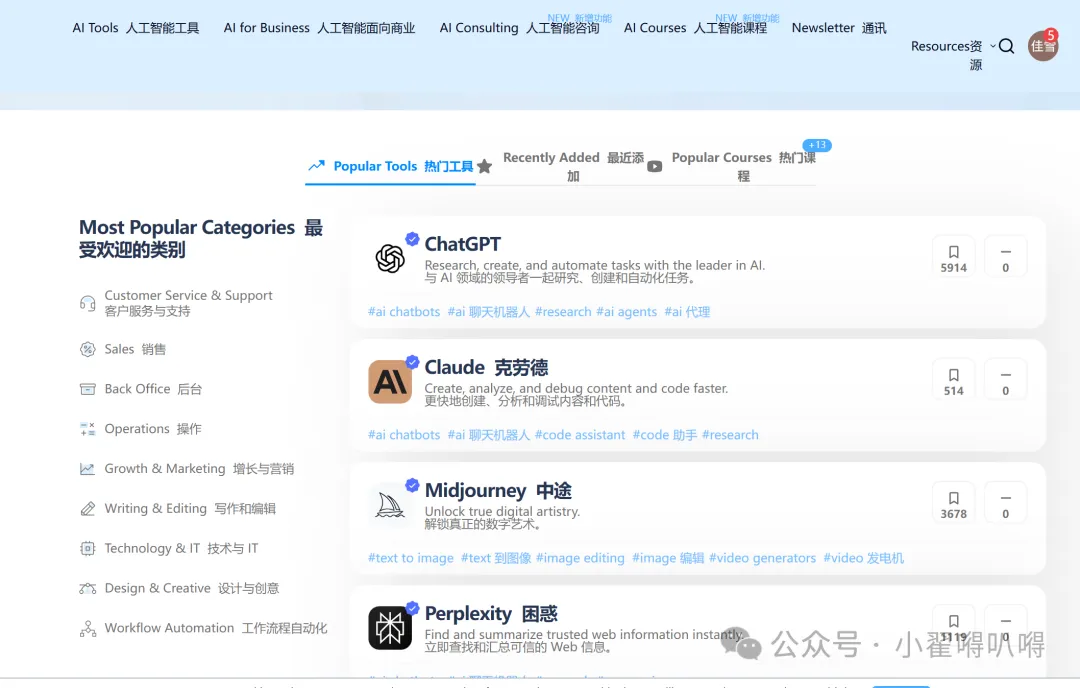Open the Newsletter page link
The height and width of the screenshot is (688, 1080).
tap(838, 28)
